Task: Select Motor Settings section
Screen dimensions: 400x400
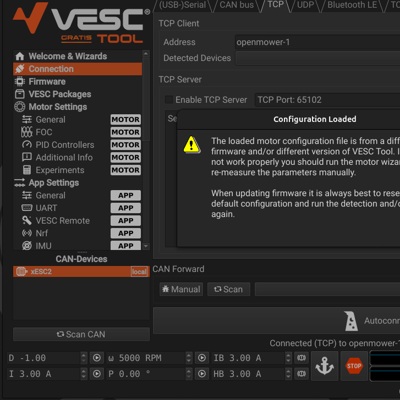Action: (x=77, y=107)
